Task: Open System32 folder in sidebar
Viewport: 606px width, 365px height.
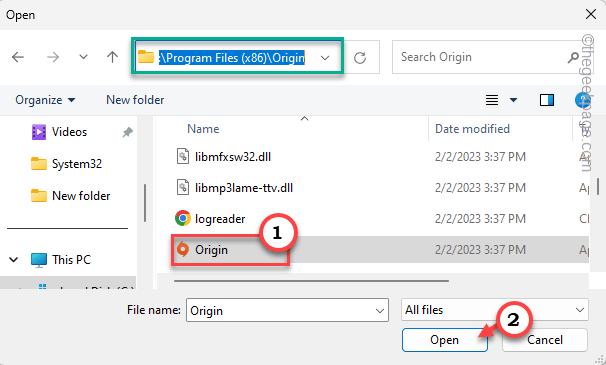Action: click(77, 164)
